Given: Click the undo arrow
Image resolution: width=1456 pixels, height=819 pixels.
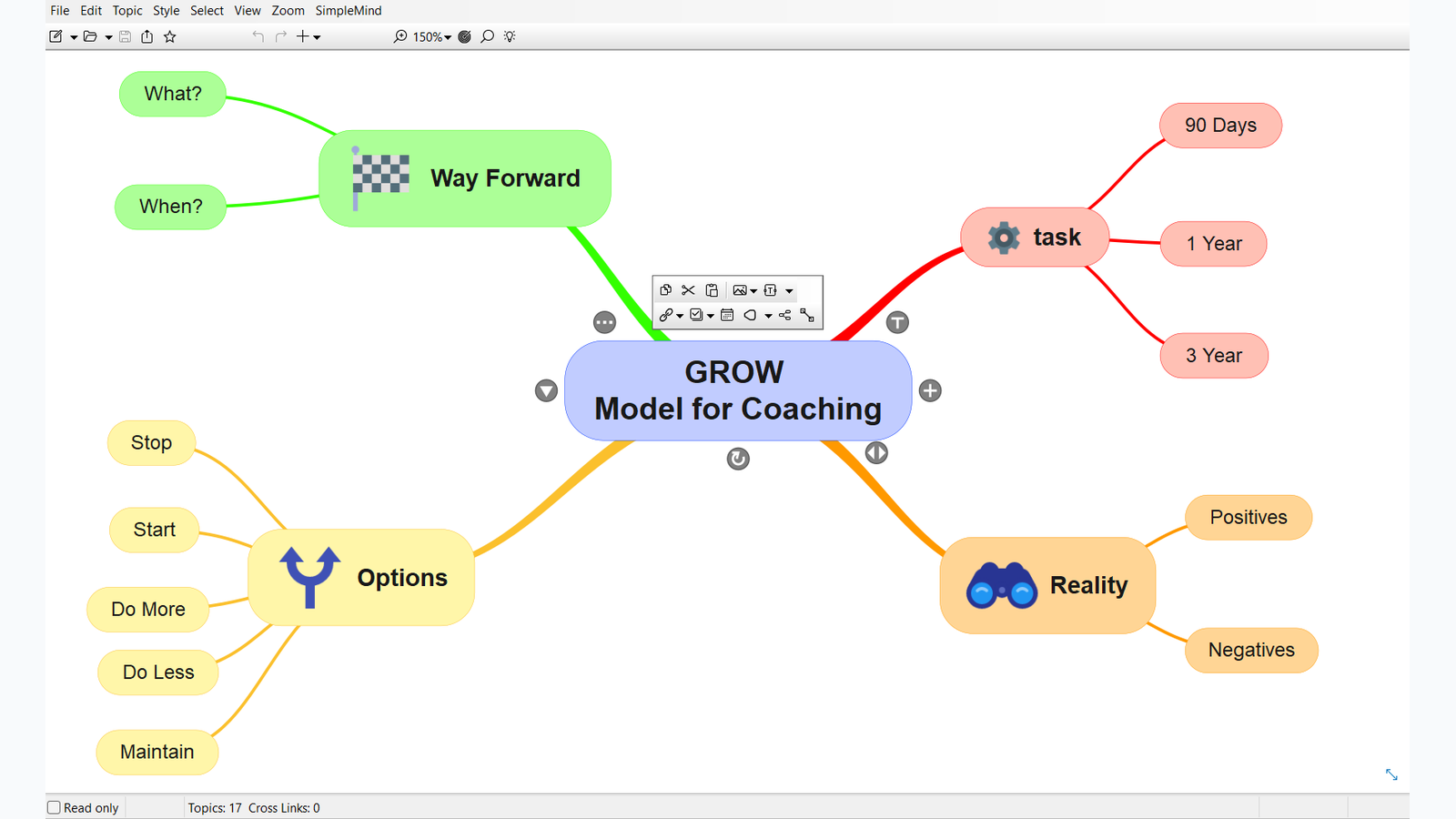Looking at the screenshot, I should click(x=258, y=36).
